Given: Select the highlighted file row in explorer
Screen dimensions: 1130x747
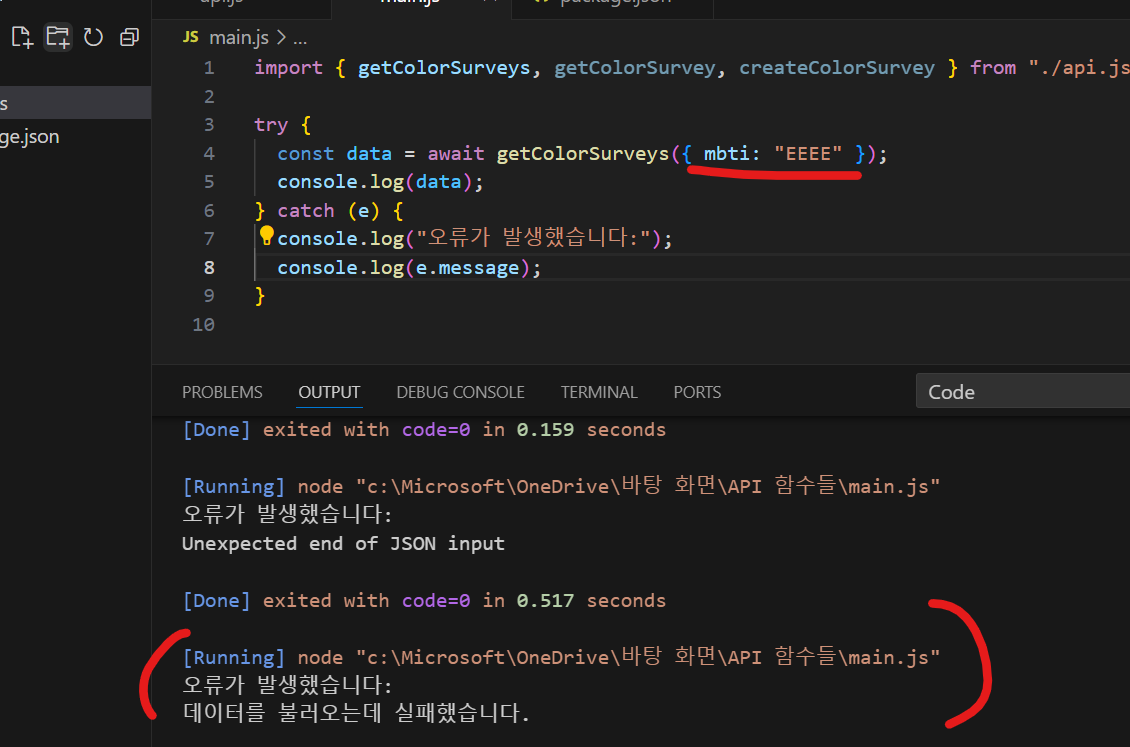Looking at the screenshot, I should 76,103.
